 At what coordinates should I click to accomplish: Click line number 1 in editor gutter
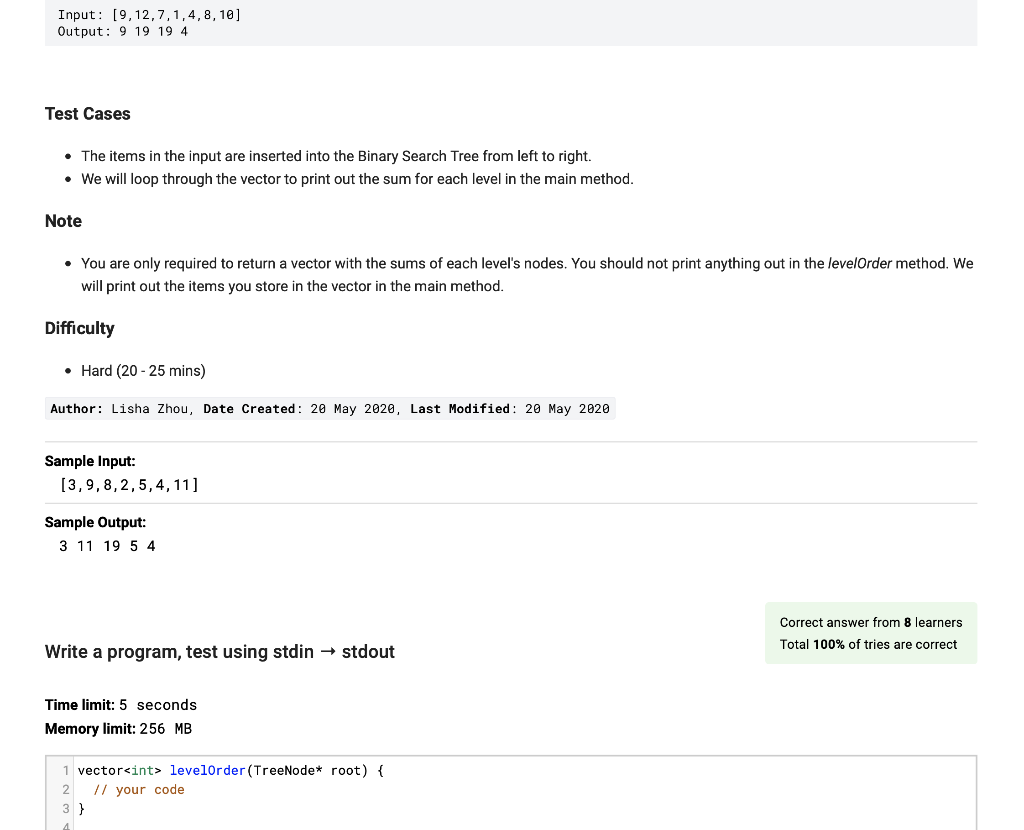click(x=65, y=770)
